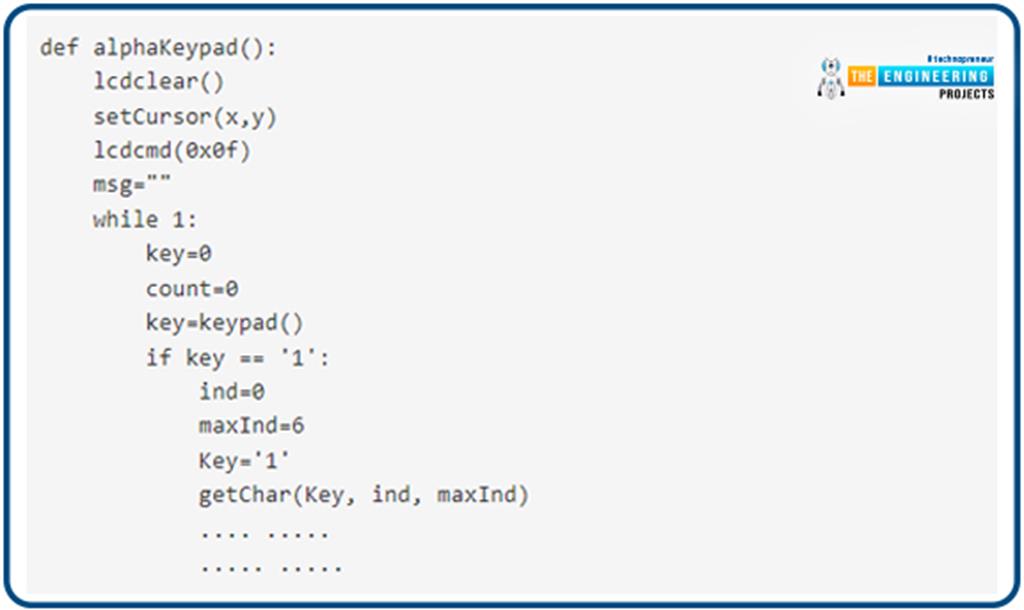1024x610 pixels.
Task: Click the msg="" assignment line
Action: [x=132, y=185]
